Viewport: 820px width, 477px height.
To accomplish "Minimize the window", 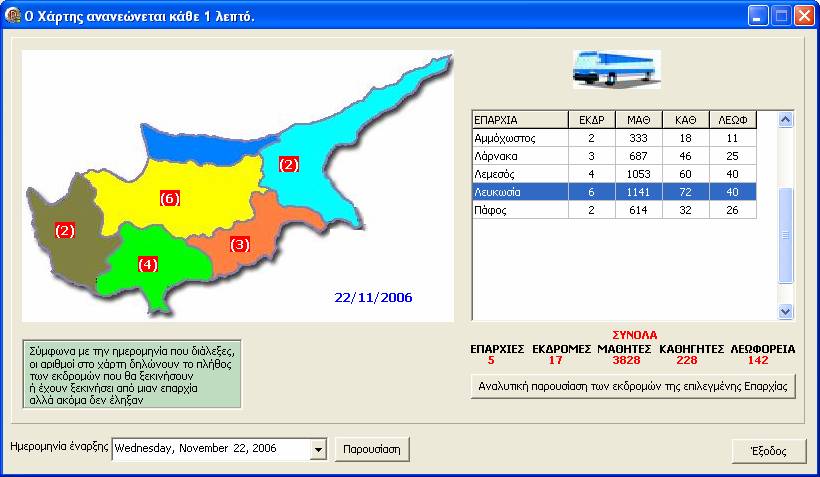I will click(757, 16).
